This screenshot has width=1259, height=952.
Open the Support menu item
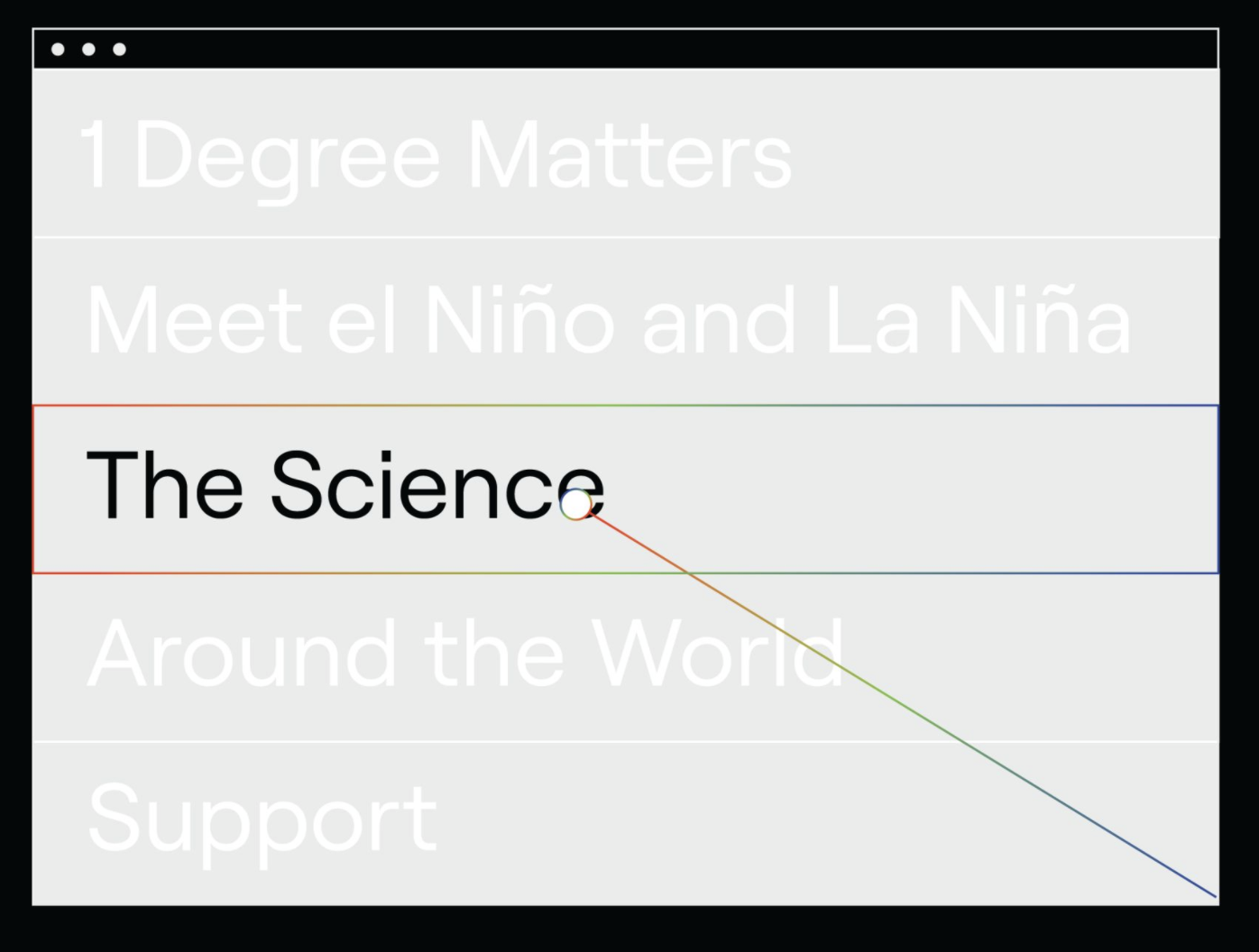pyautogui.click(x=262, y=818)
